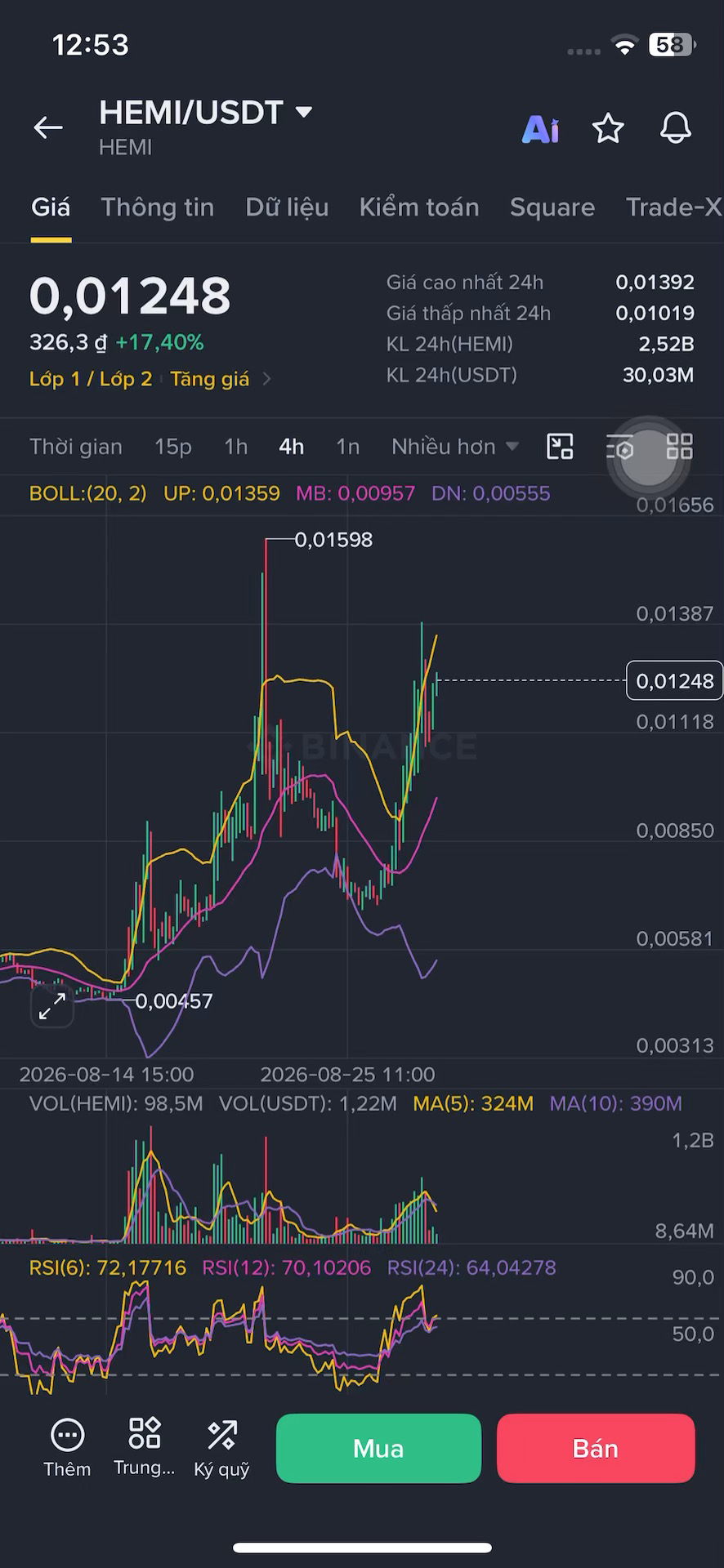
Task: Tap the Giá thấp nhất 24h value 0,01019
Action: click(x=655, y=314)
